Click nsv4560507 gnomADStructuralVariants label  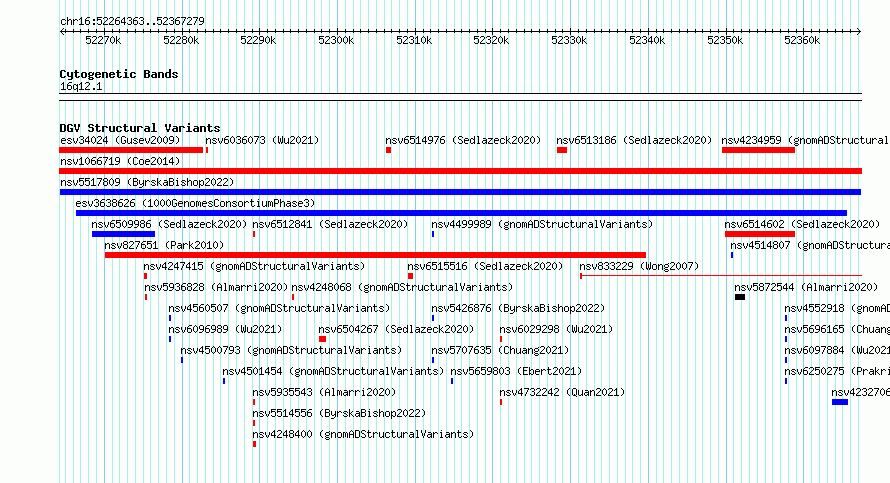point(279,308)
